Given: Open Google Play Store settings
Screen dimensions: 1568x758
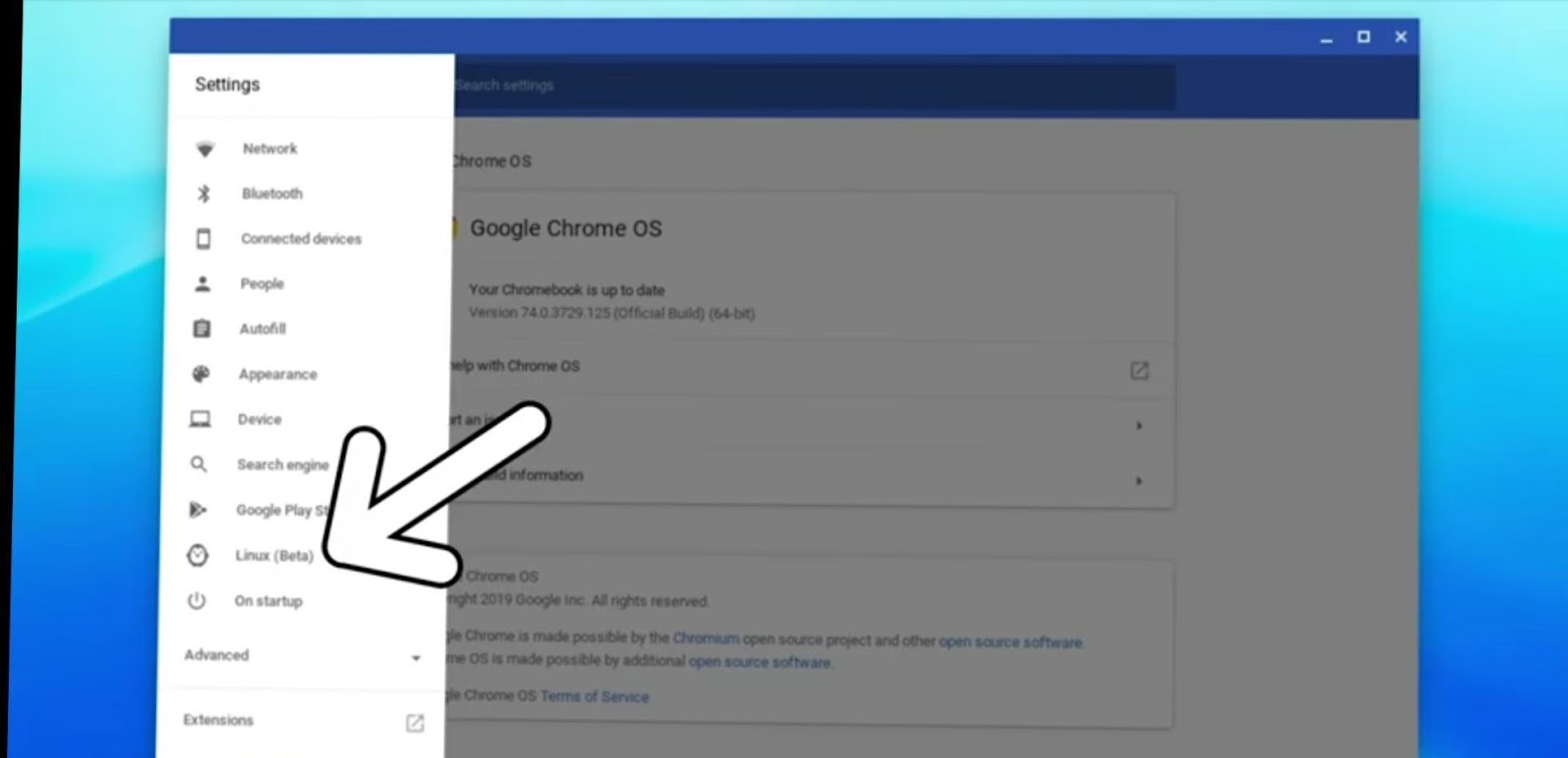Looking at the screenshot, I should point(282,510).
